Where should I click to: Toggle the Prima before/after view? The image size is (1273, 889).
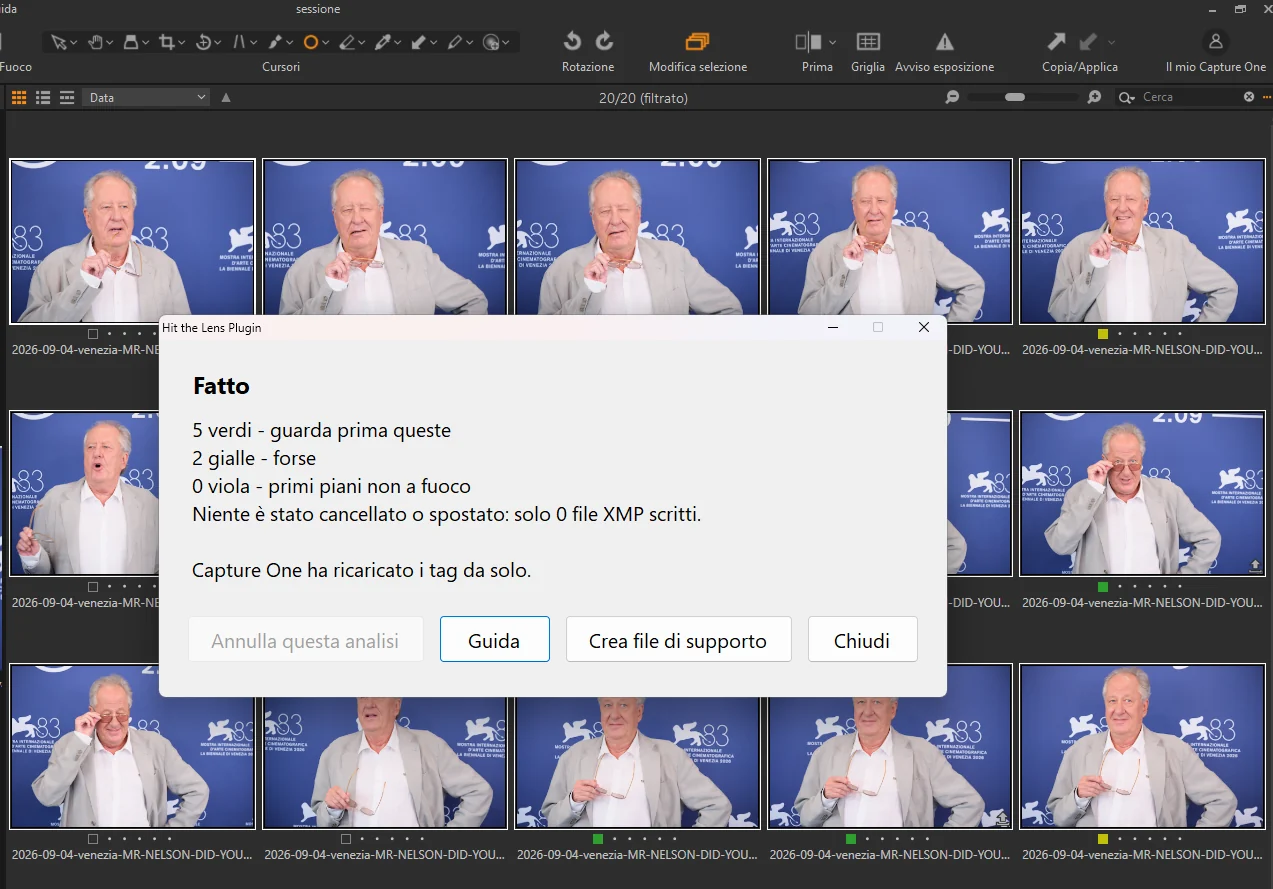pos(808,41)
